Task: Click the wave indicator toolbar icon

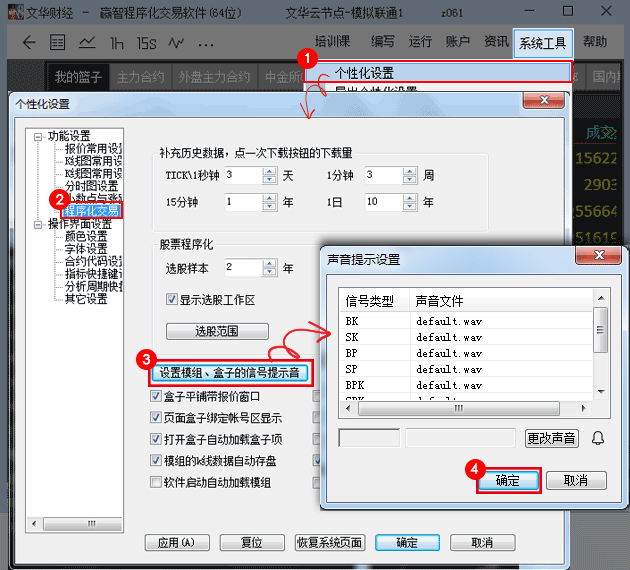Action: pyautogui.click(x=177, y=43)
